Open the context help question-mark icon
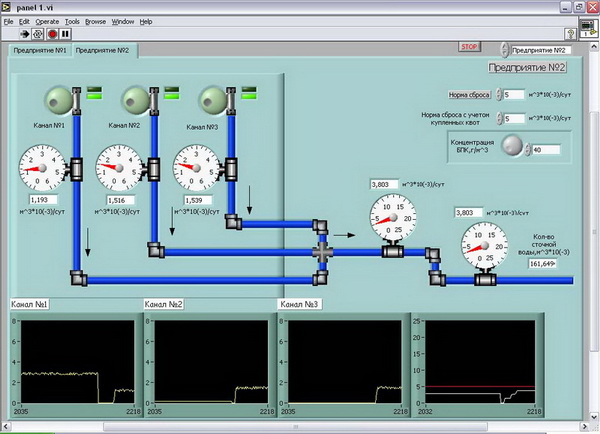This screenshot has width=600, height=434. tap(571, 34)
